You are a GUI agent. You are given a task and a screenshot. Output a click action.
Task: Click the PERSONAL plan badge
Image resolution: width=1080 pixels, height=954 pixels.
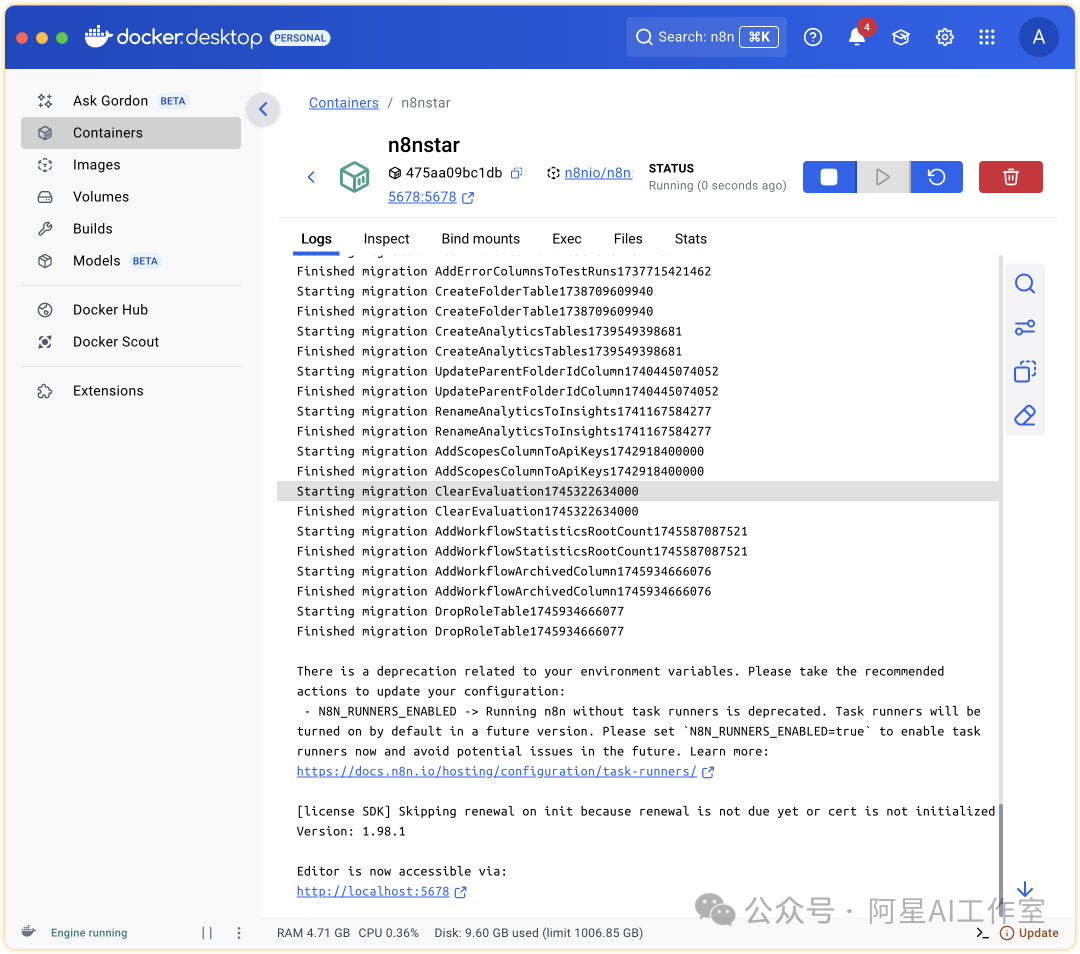pyautogui.click(x=300, y=38)
